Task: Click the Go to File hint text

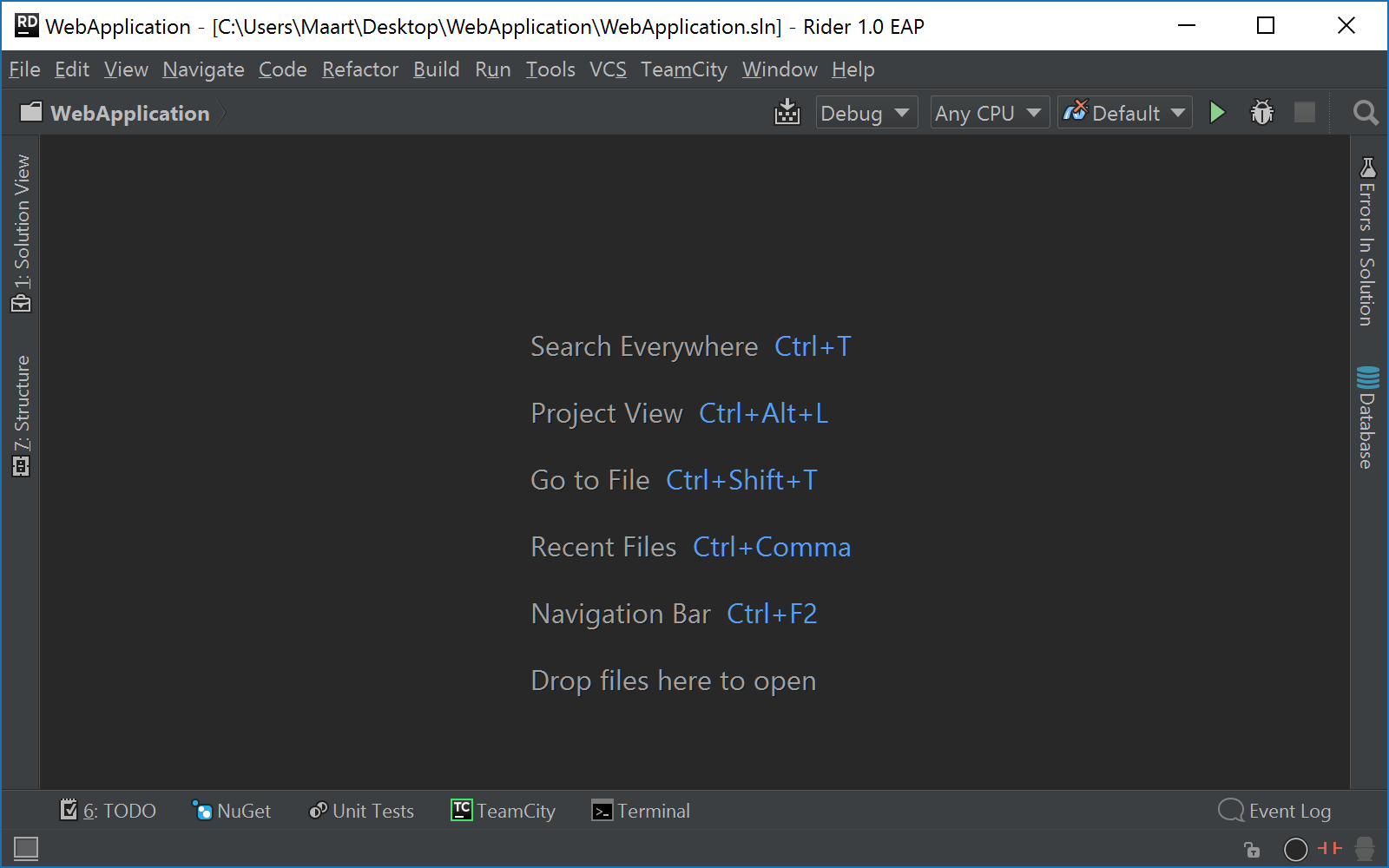Action: [590, 480]
